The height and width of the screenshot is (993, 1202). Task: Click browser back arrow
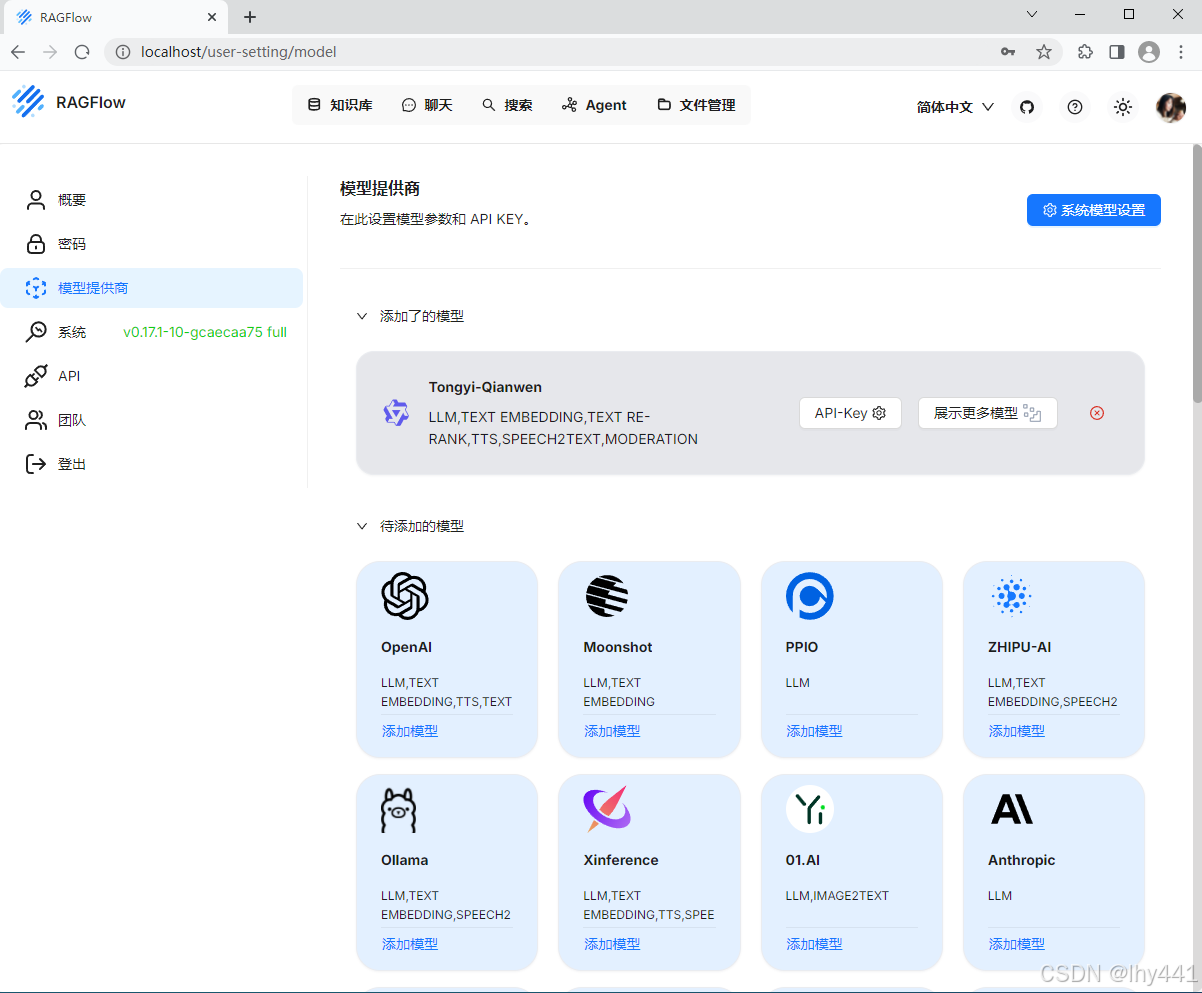point(18,52)
